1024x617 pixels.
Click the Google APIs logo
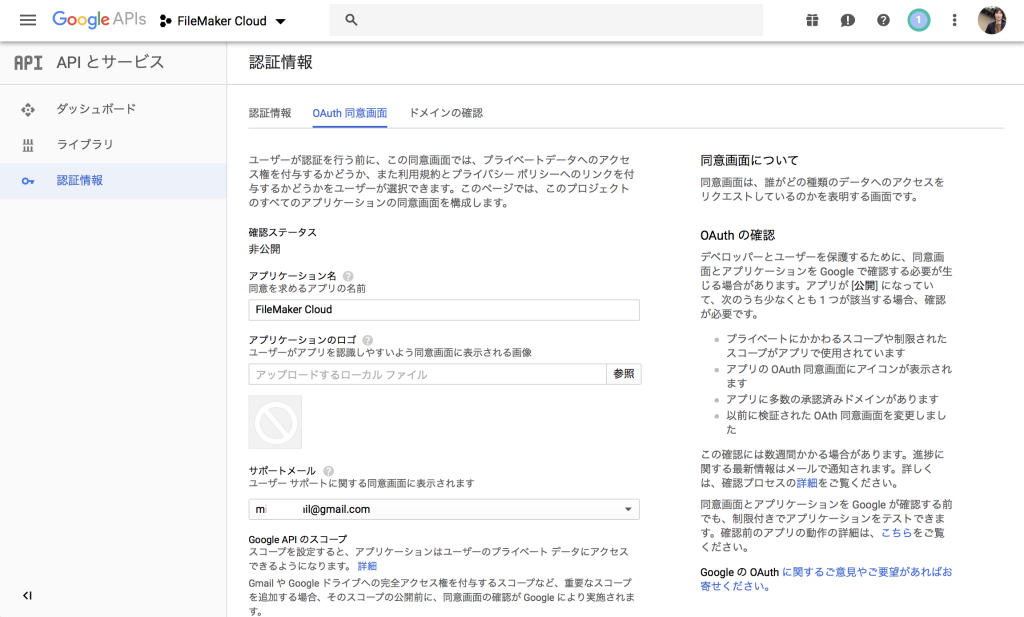[99, 20]
